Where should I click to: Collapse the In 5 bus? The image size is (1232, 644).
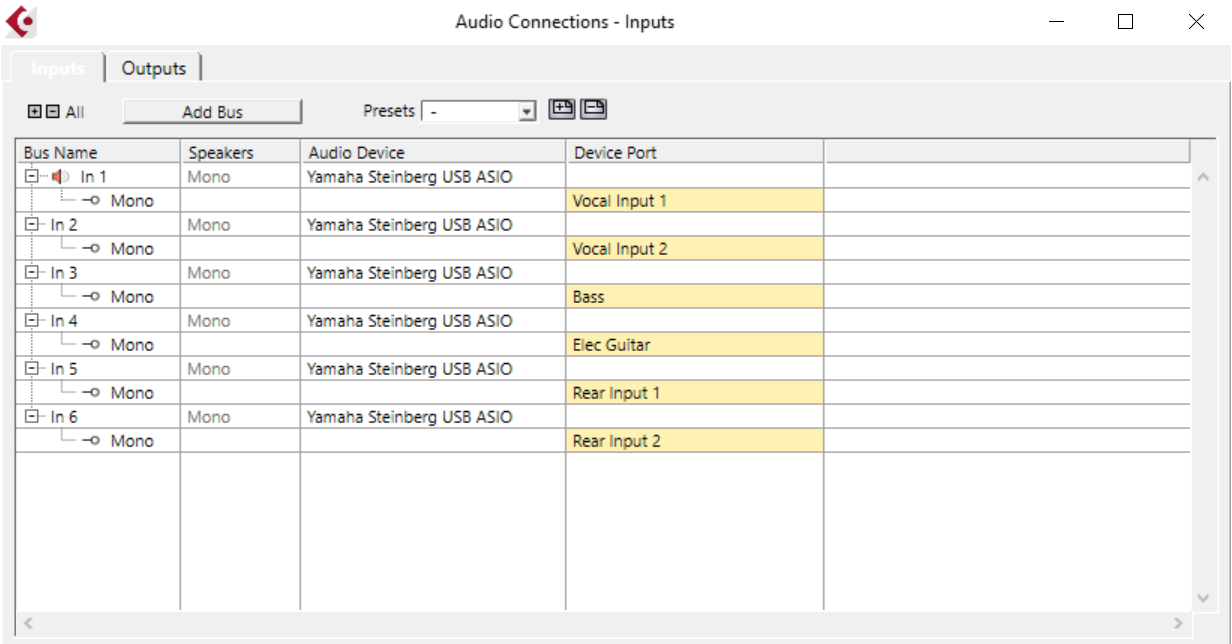click(32, 369)
